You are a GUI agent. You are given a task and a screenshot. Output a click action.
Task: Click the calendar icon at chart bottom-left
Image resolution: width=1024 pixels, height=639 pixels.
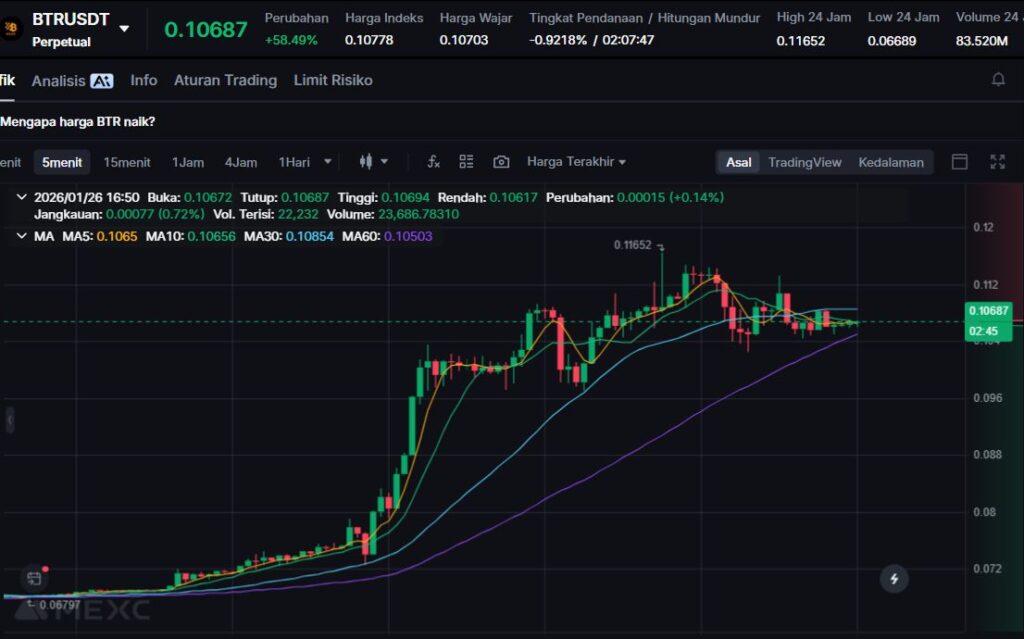[x=34, y=578]
